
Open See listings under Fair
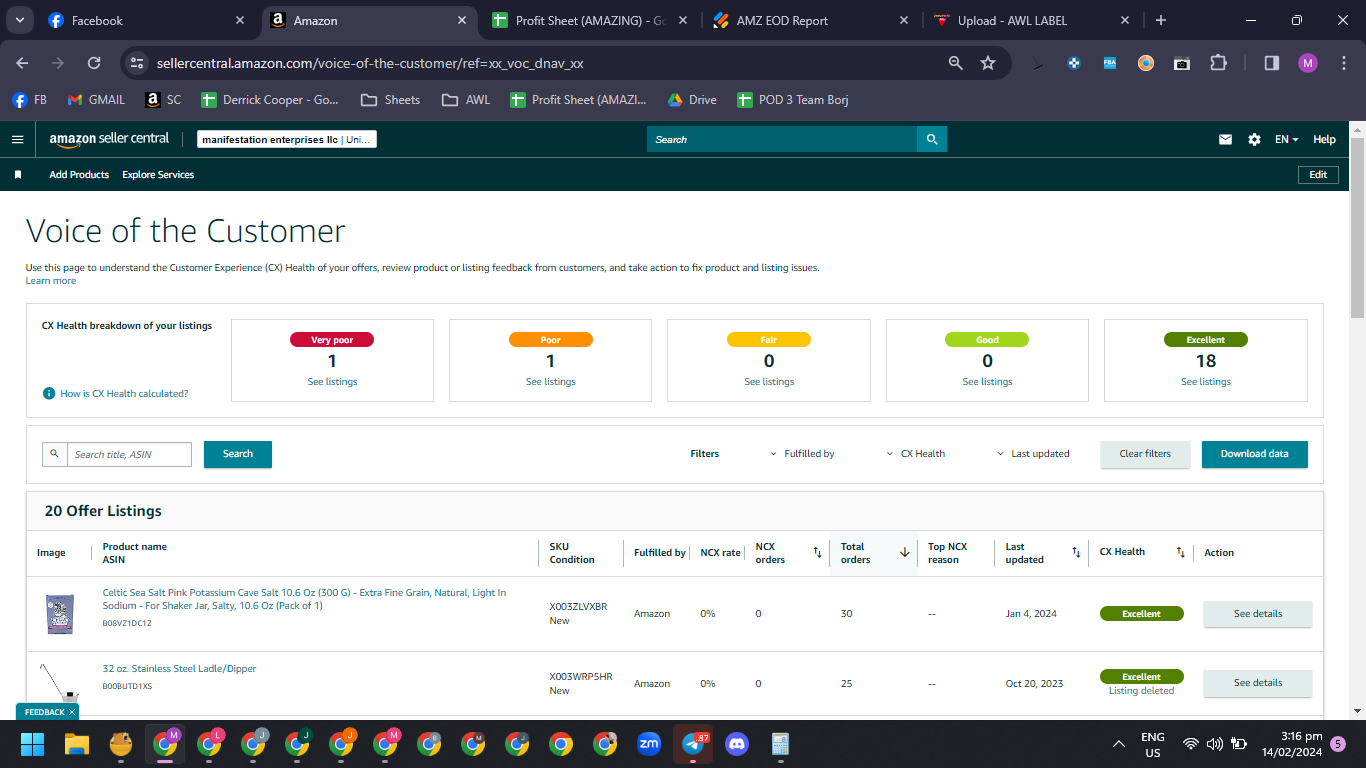(x=769, y=382)
